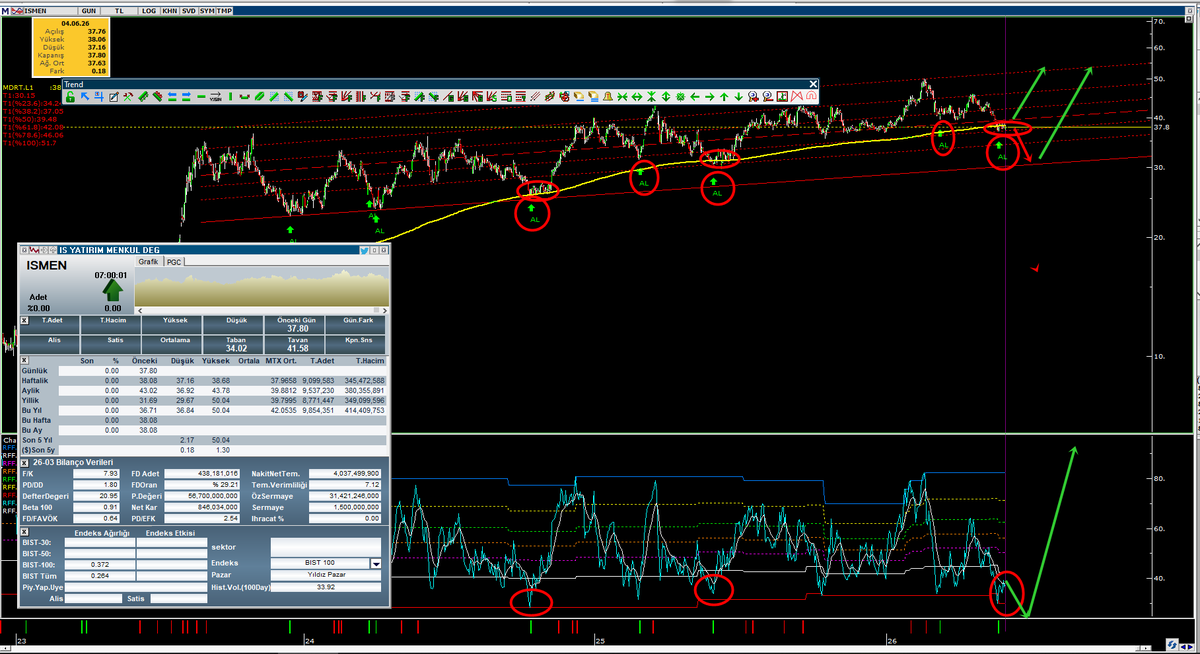Click the right scroll arrow under mini chart
Image resolution: width=1200 pixels, height=654 pixels.
tap(385, 310)
